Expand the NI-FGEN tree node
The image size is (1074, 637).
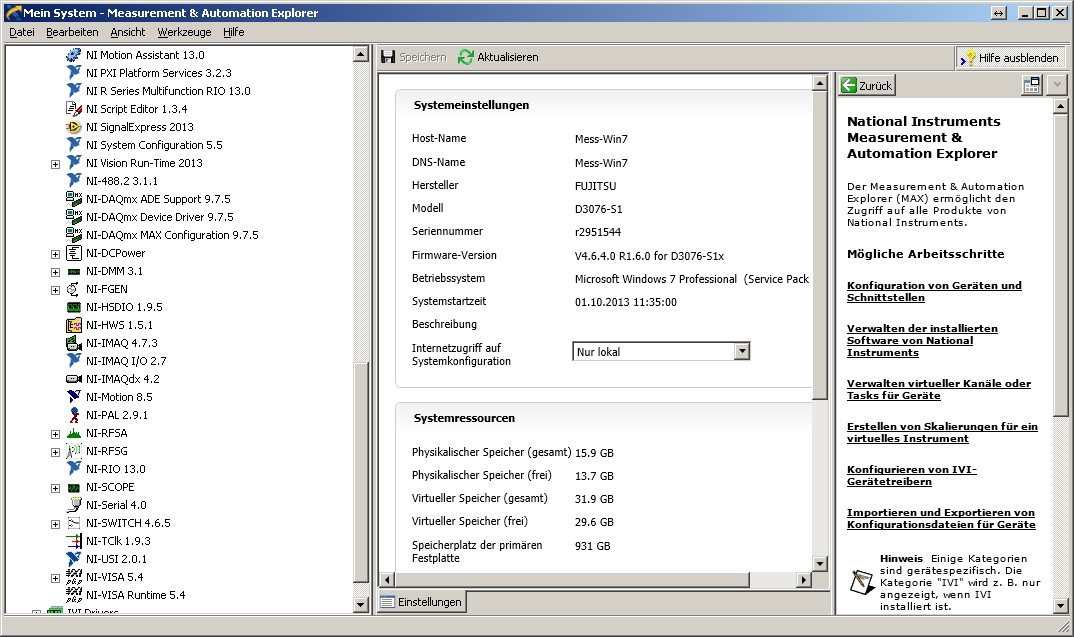(x=55, y=290)
